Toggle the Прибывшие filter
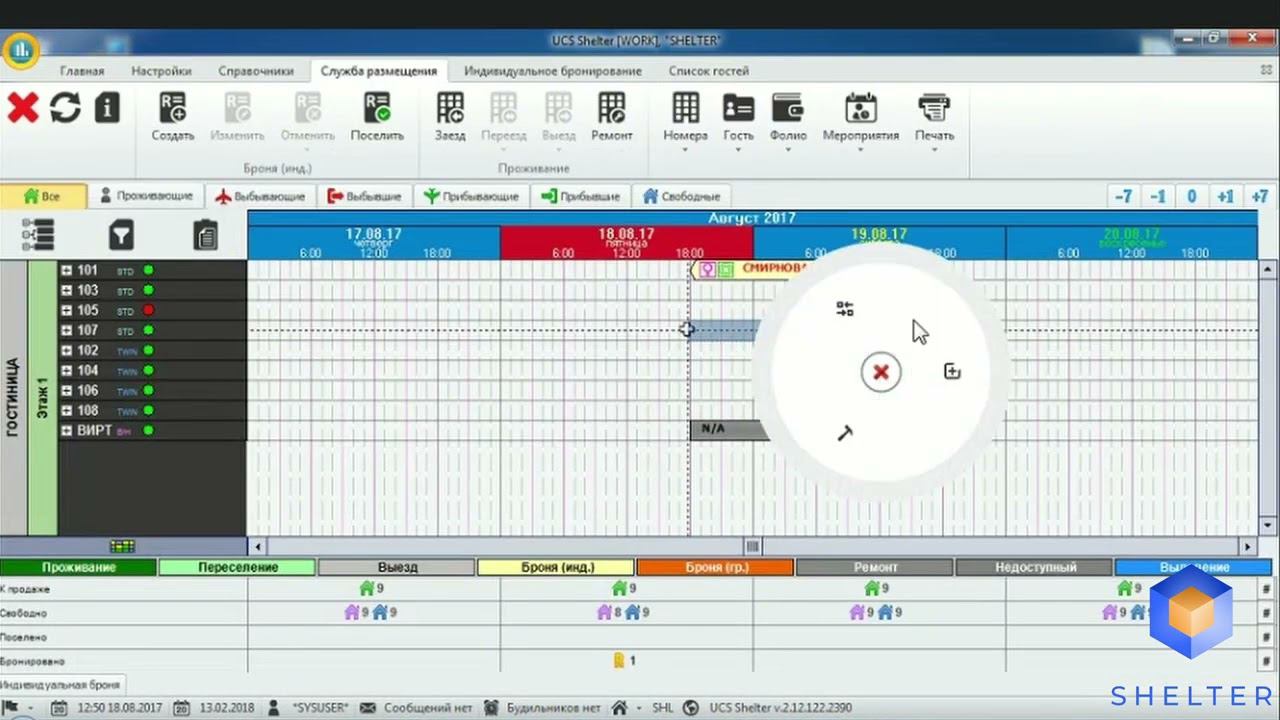1280x720 pixels. [x=581, y=196]
